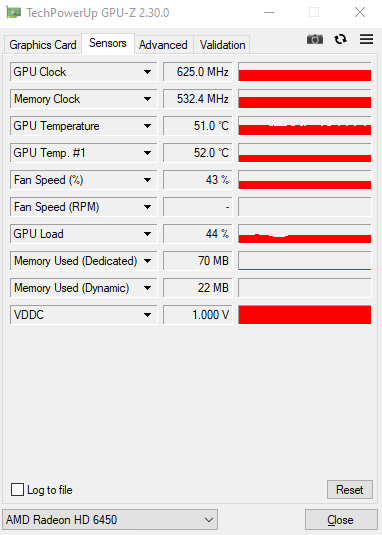The width and height of the screenshot is (382, 535).
Task: Select the AMD Radeon HD 6450 combo box
Action: (110, 520)
